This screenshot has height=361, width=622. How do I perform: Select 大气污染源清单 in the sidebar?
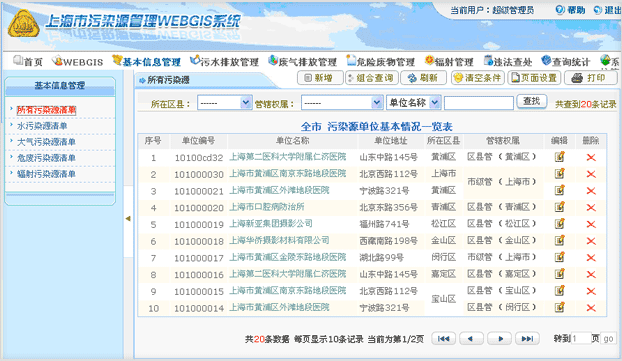(x=46, y=142)
